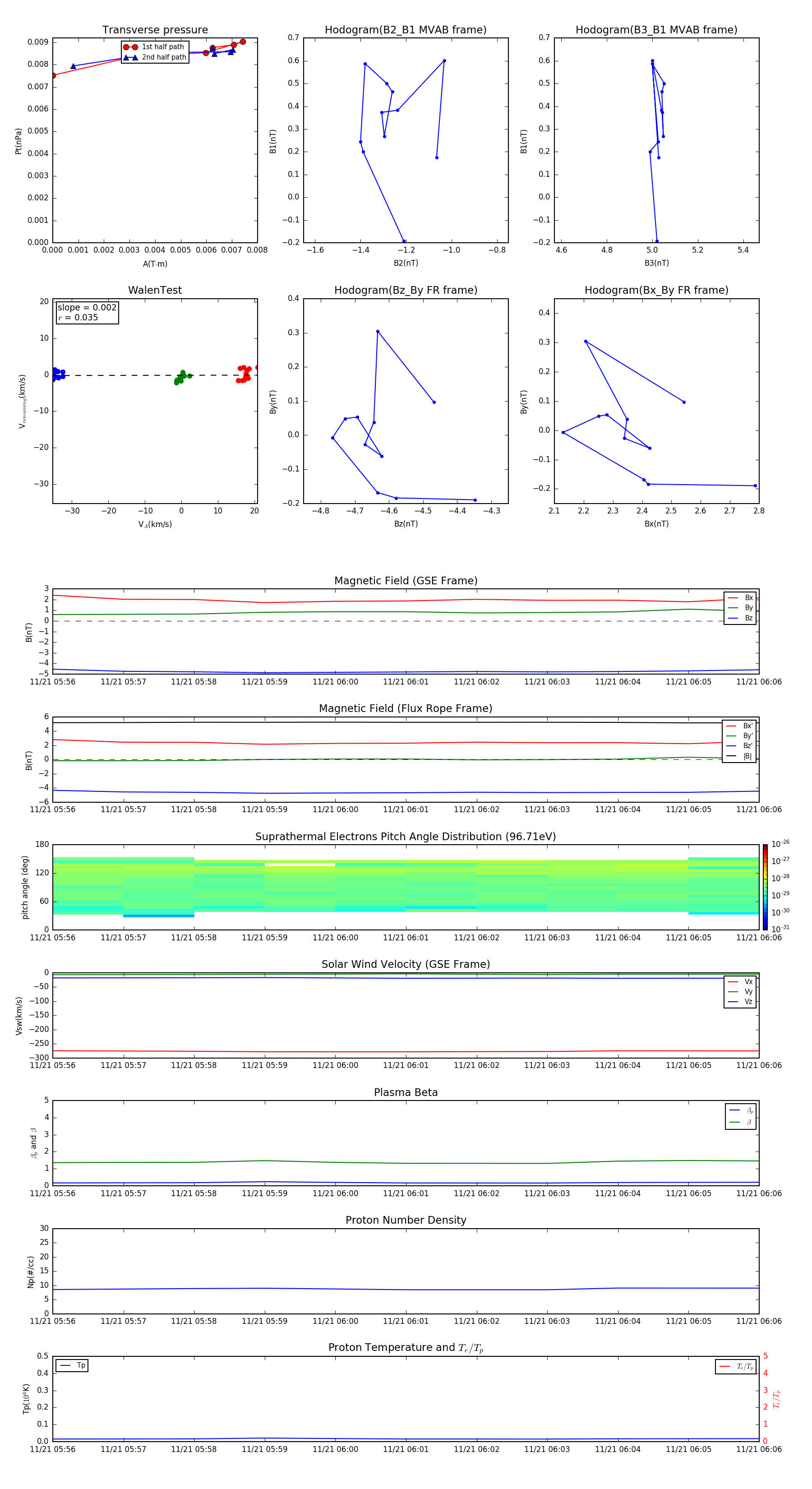Click the Tp legend in temperature plot
Image resolution: width=812 pixels, height=1489 pixels.
(72, 1365)
